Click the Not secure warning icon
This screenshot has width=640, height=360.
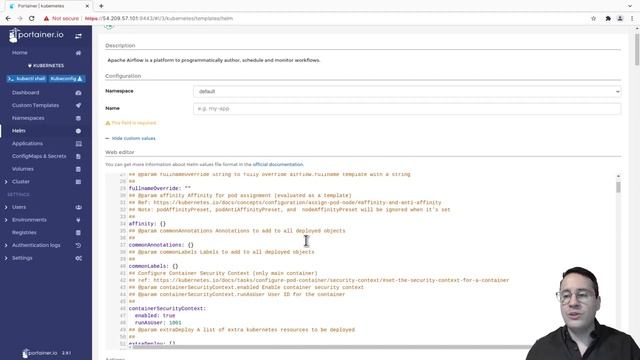coord(46,18)
